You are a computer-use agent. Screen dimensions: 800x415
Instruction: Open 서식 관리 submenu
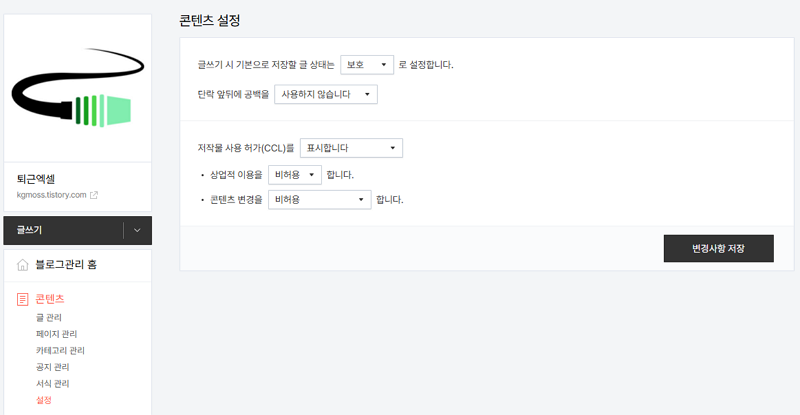point(53,383)
